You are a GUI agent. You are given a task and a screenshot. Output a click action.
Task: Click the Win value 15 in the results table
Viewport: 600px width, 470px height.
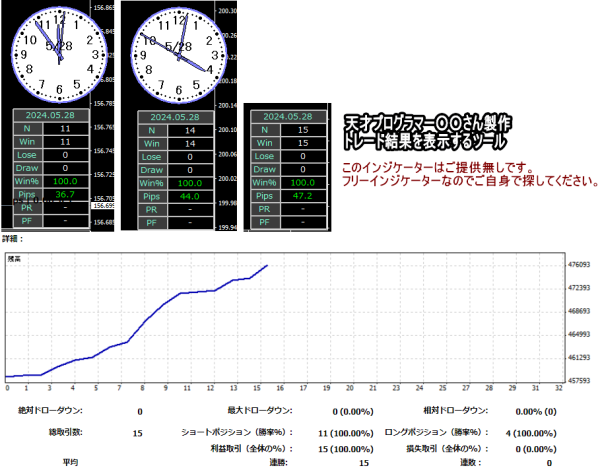tap(303, 143)
